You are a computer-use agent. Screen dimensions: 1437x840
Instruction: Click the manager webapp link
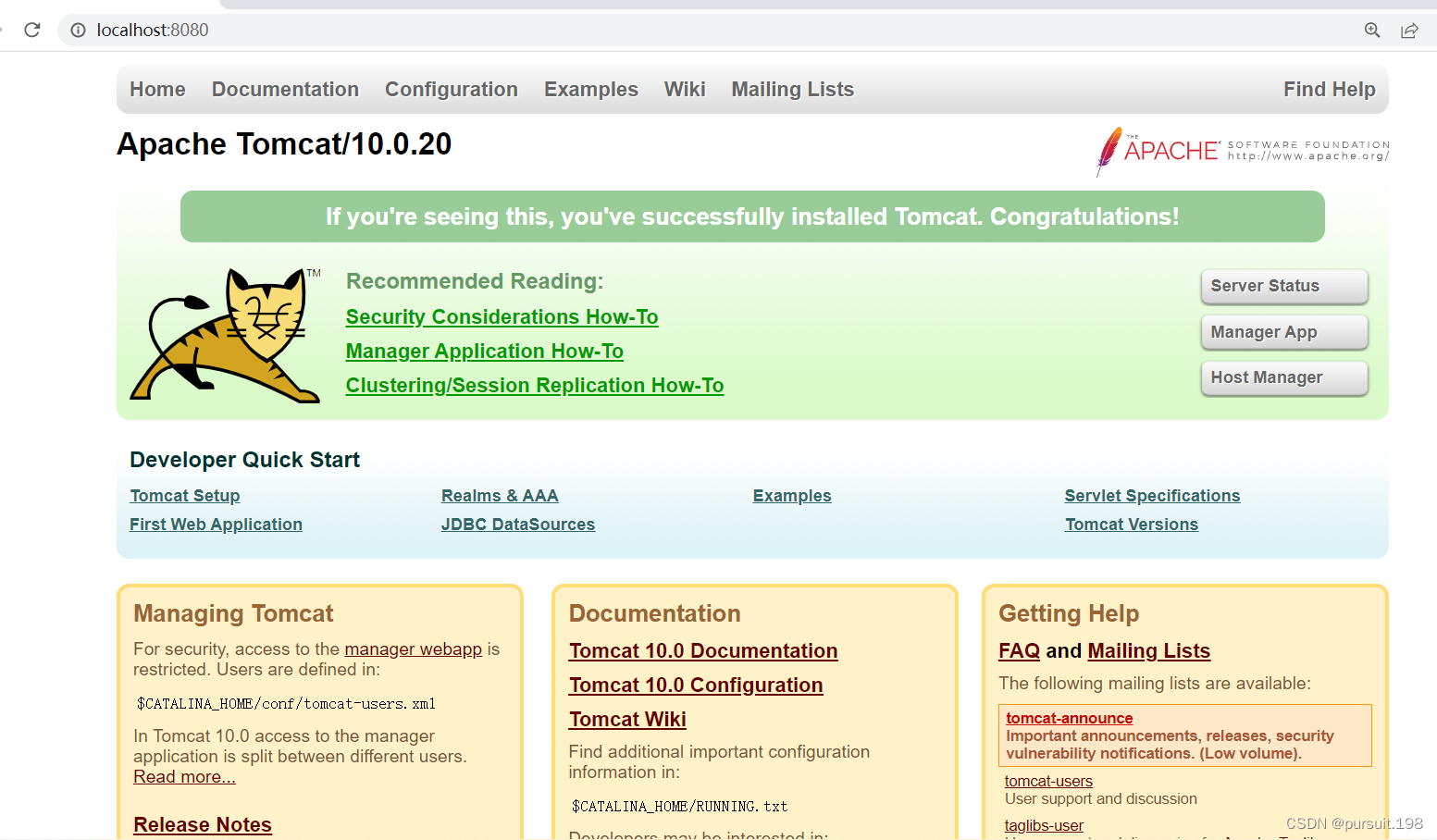[x=414, y=649]
